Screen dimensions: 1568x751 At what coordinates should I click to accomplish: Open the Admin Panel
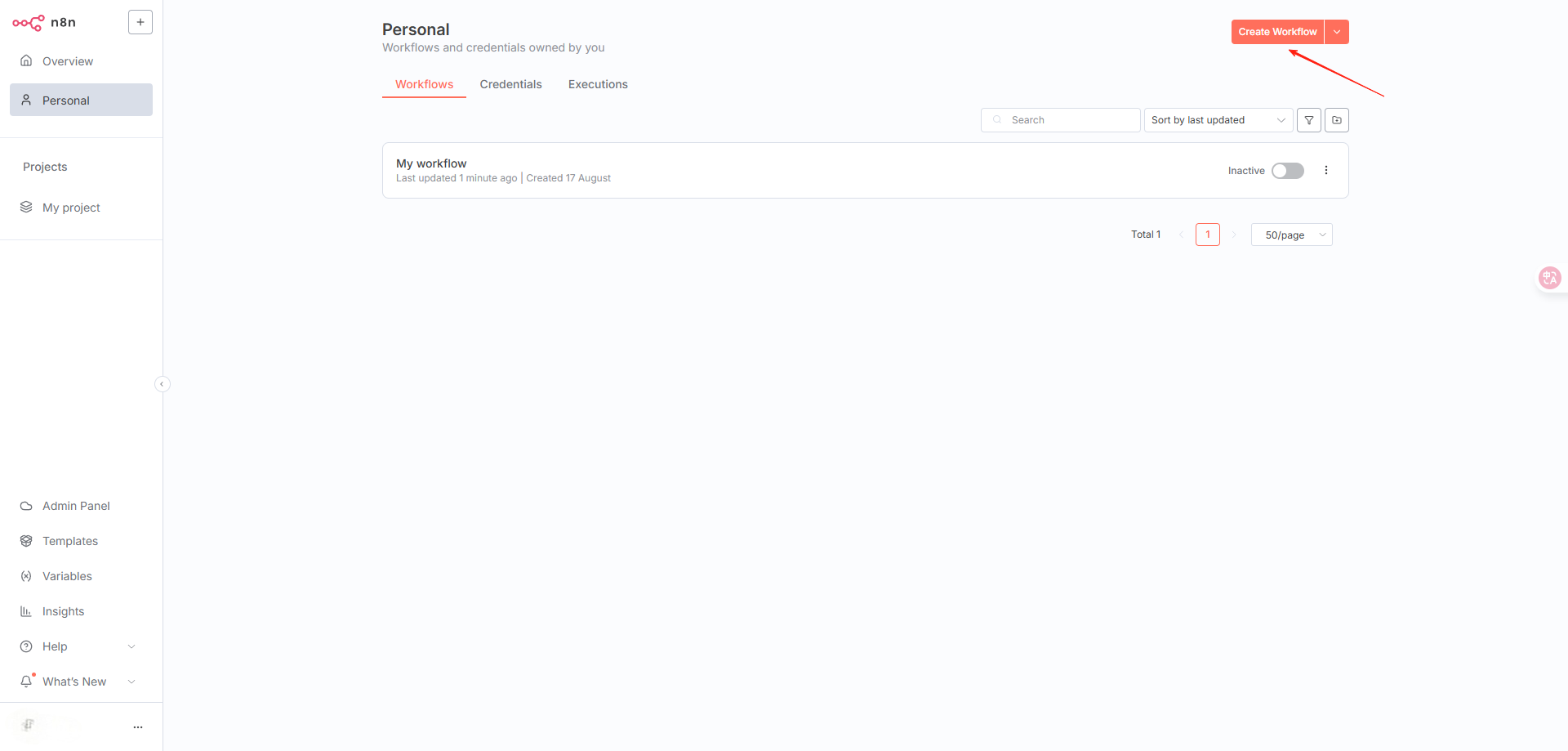(x=81, y=506)
